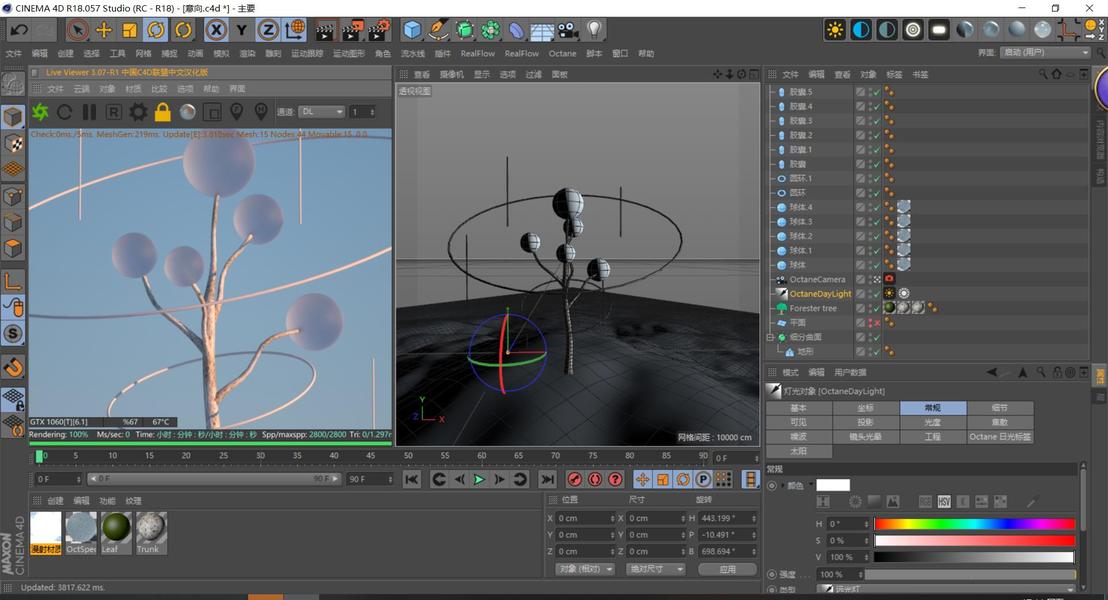1108x600 pixels.
Task: Click the spline Pen tool icon
Action: [438, 30]
